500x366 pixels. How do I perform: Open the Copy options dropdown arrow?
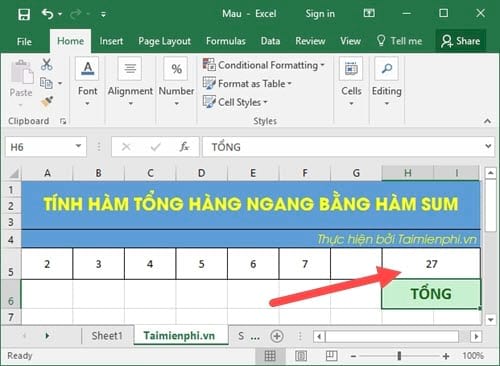point(60,83)
